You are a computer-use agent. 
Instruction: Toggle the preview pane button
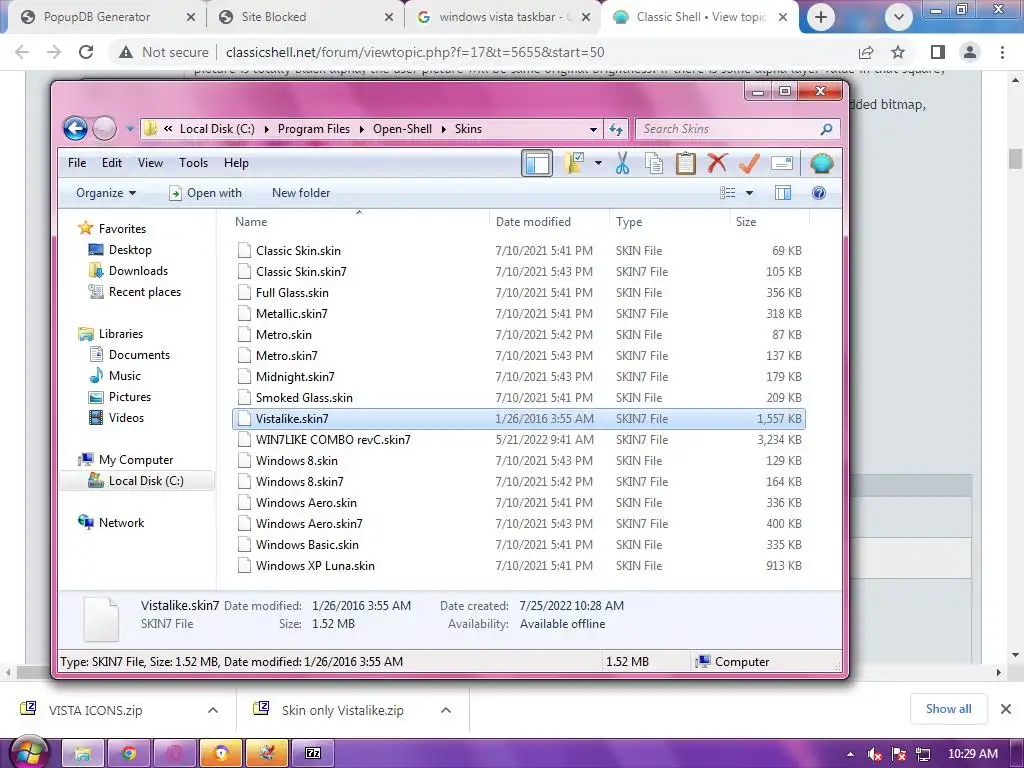click(782, 193)
